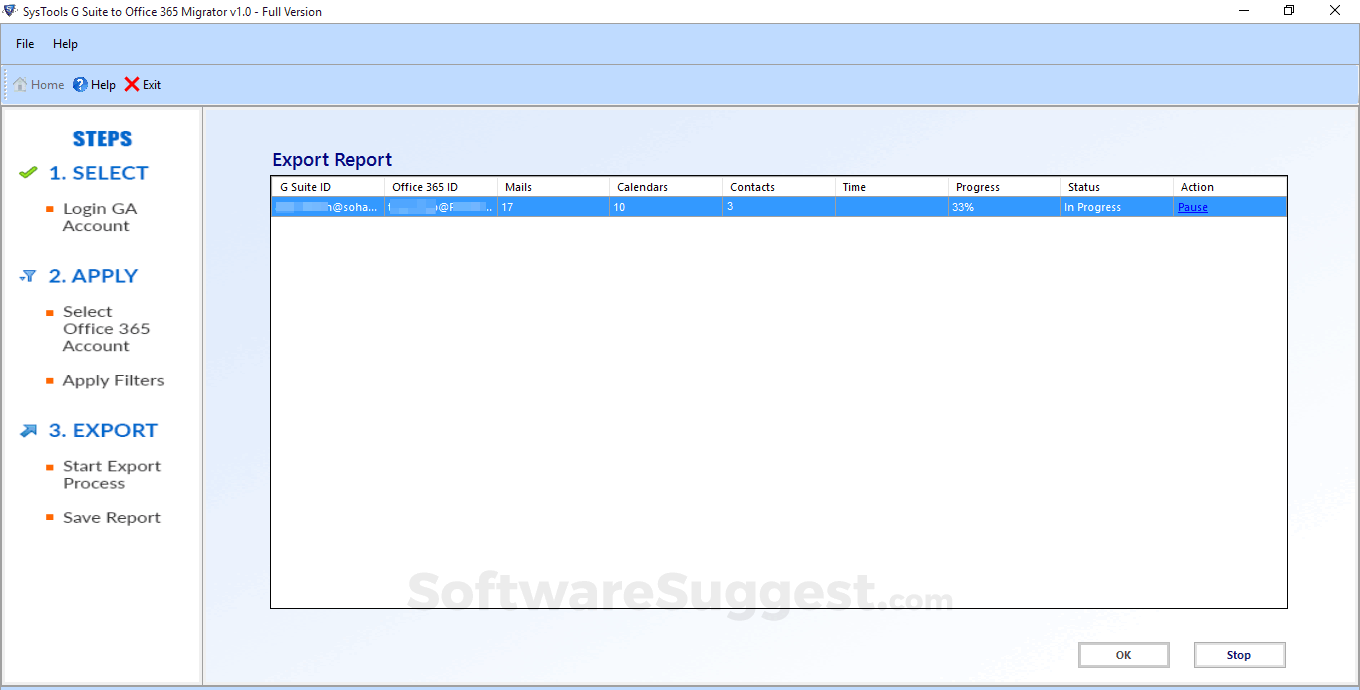
Task: Minimize the Migrator window
Action: [1242, 11]
